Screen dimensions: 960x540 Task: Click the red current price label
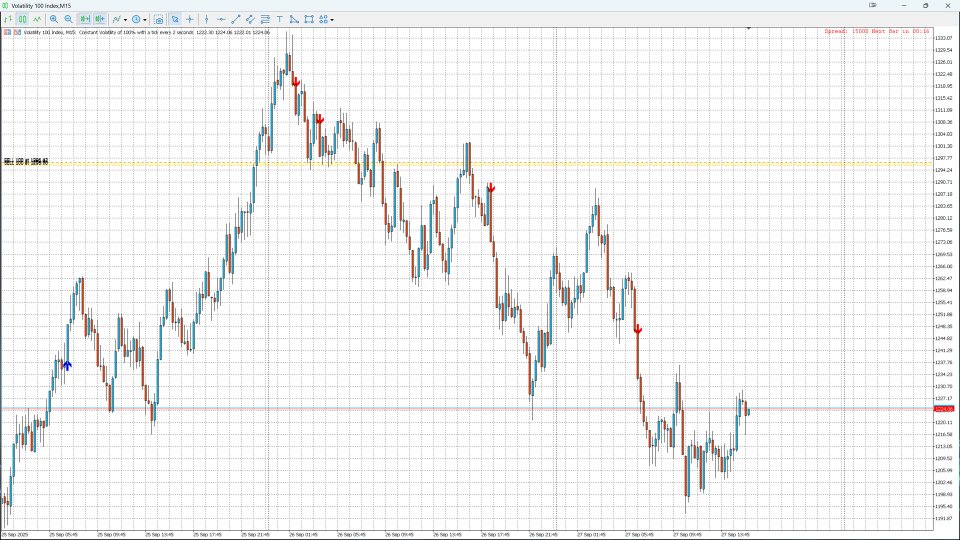tap(943, 409)
